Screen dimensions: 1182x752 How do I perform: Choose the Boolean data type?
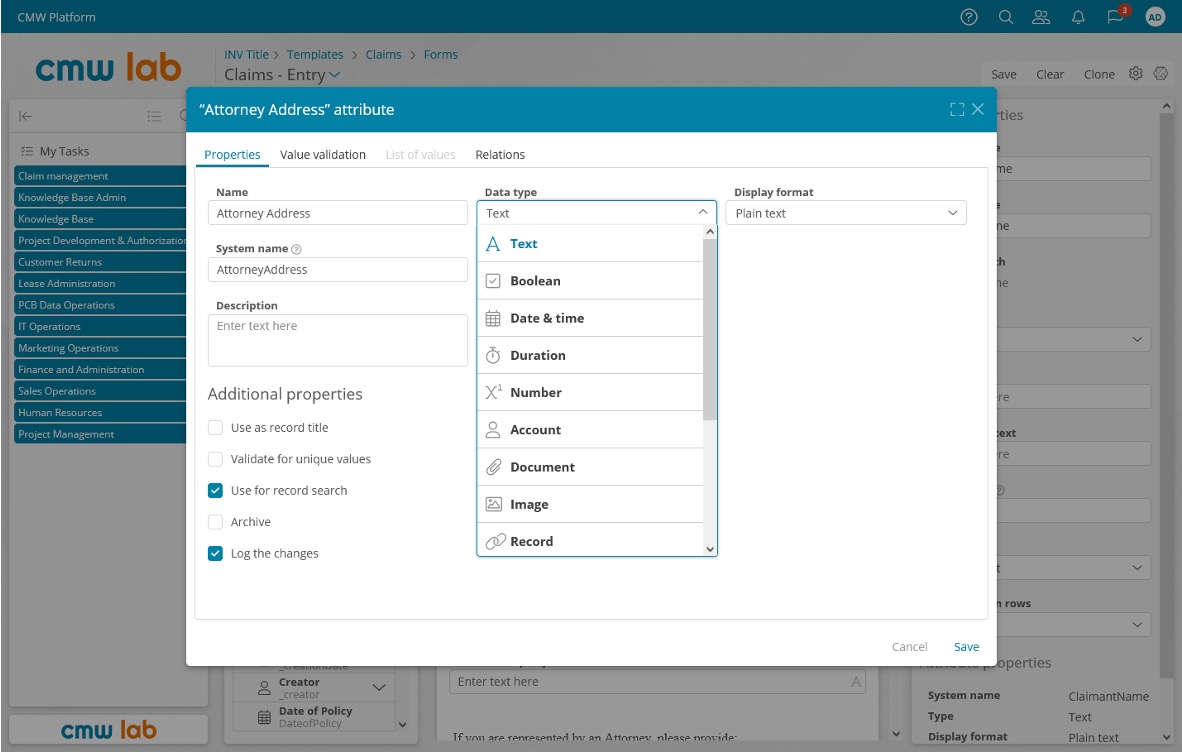click(x=590, y=281)
